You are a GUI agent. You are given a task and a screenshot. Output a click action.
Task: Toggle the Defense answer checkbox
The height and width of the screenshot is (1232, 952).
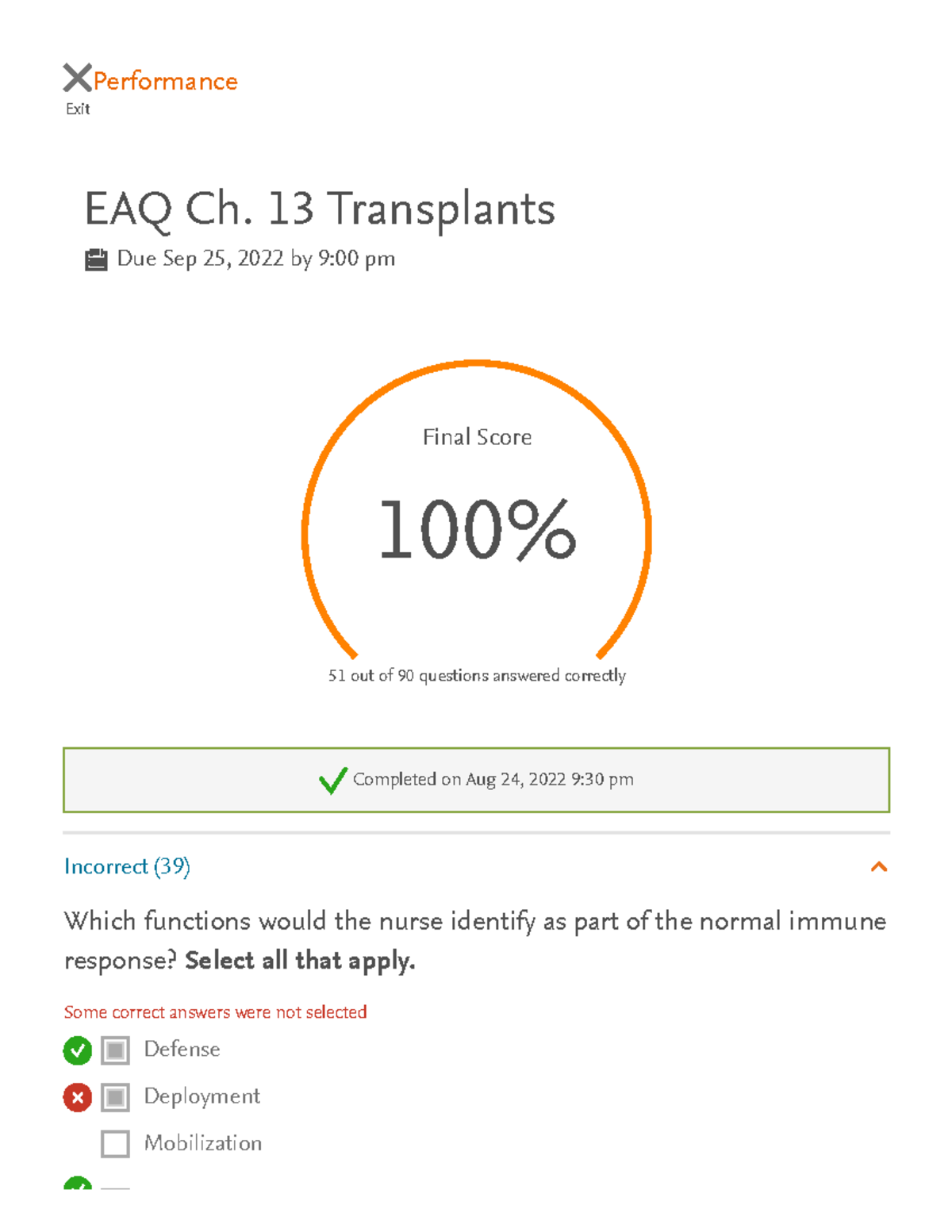[115, 1050]
